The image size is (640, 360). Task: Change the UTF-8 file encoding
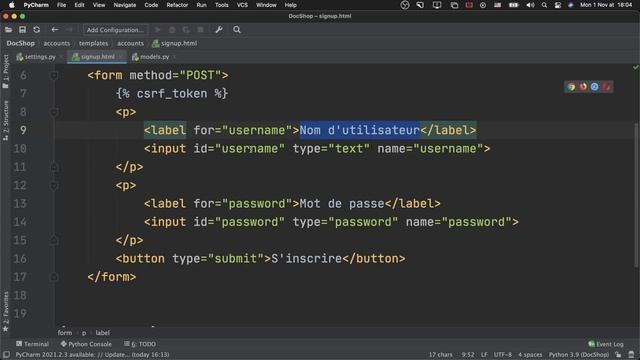[502, 355]
